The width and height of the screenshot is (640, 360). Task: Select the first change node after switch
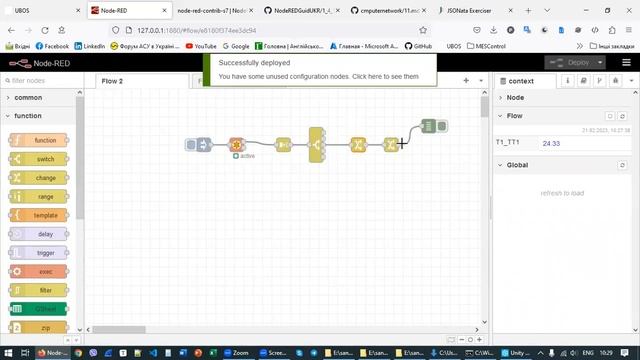point(358,144)
